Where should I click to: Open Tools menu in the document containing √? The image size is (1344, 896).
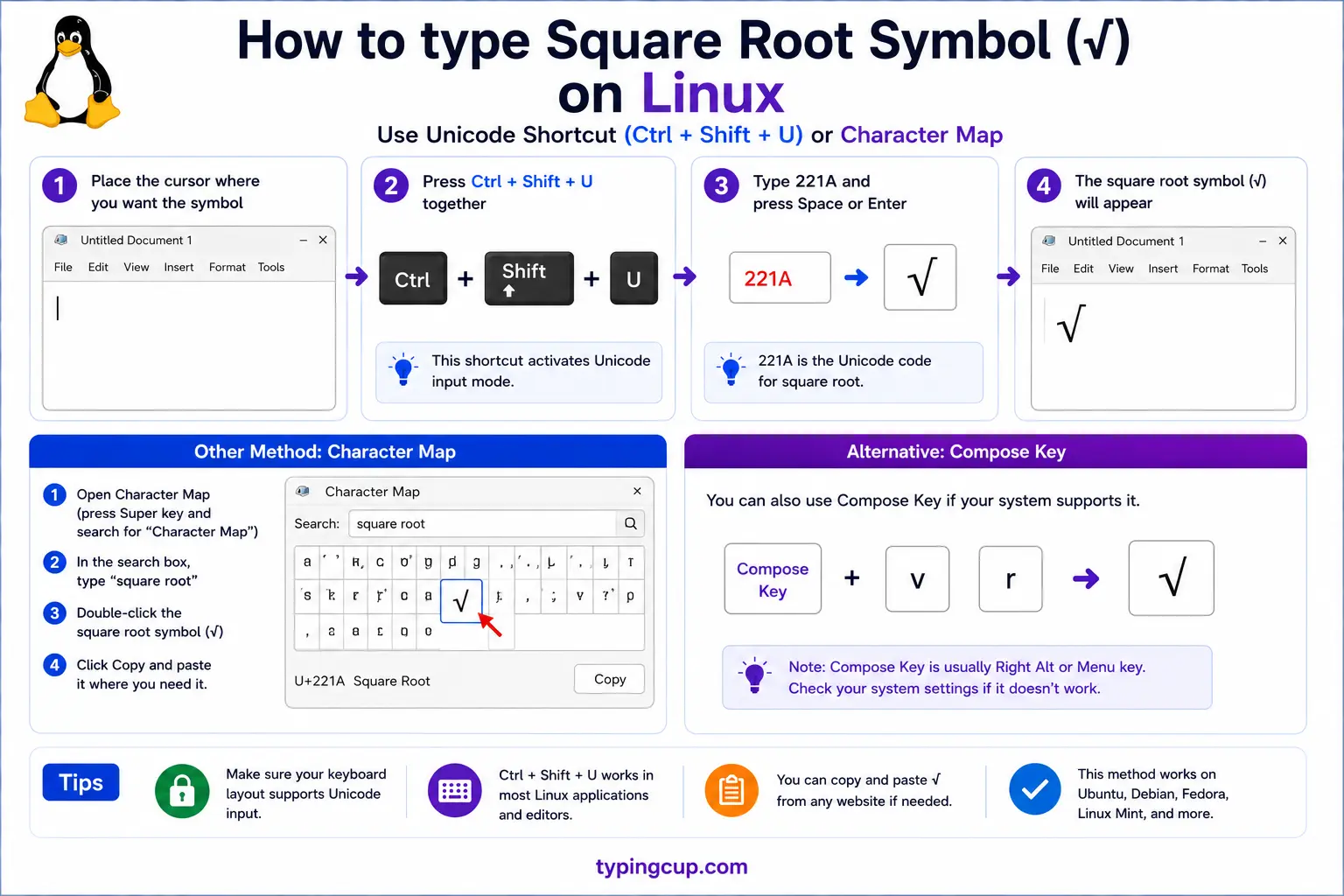click(x=1255, y=269)
